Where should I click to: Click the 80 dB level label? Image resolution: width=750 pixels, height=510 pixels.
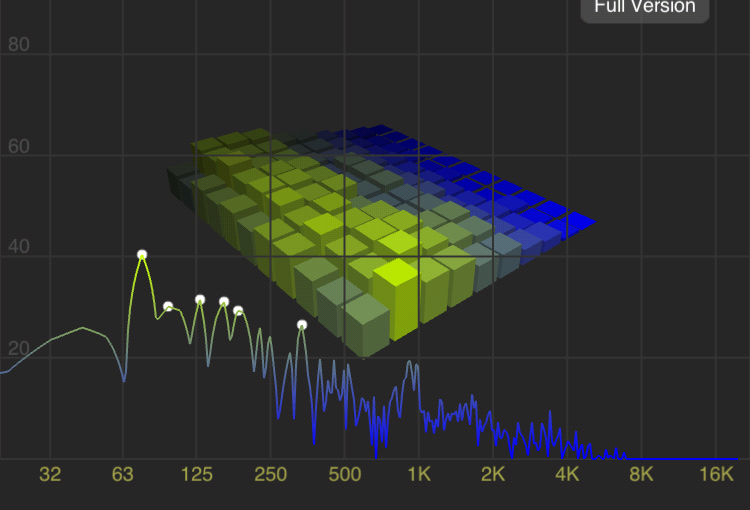(x=19, y=44)
